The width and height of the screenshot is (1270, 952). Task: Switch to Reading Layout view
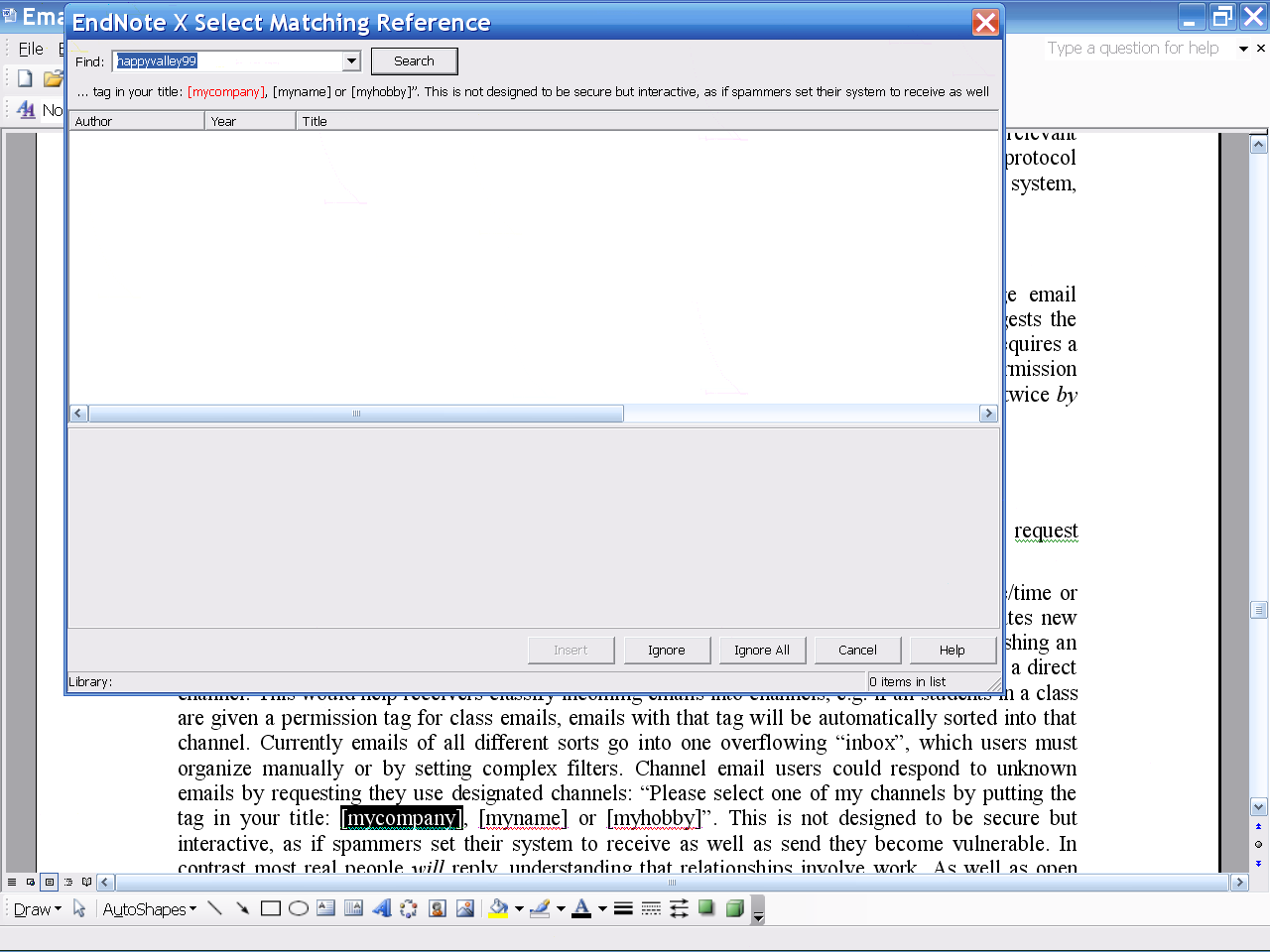click(86, 882)
